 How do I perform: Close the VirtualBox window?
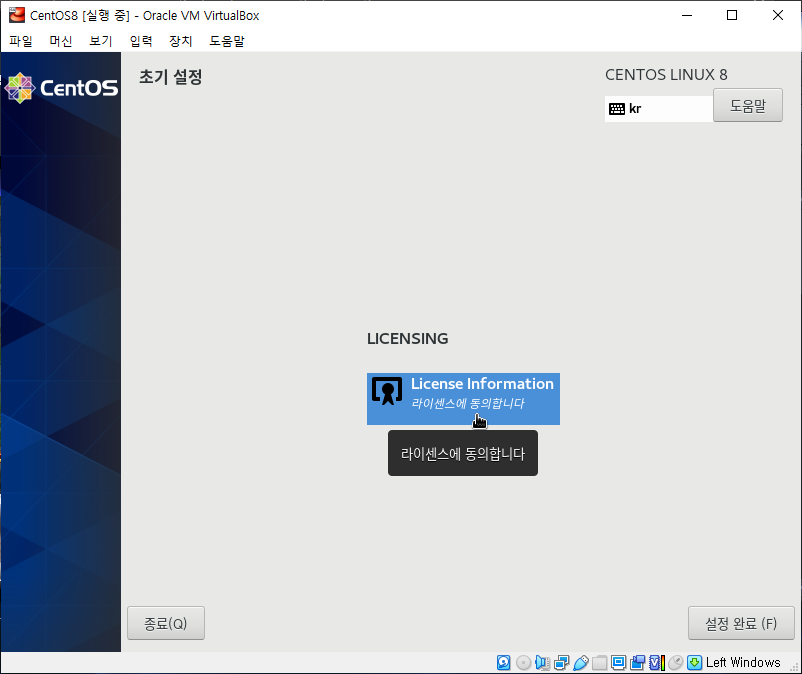777,15
